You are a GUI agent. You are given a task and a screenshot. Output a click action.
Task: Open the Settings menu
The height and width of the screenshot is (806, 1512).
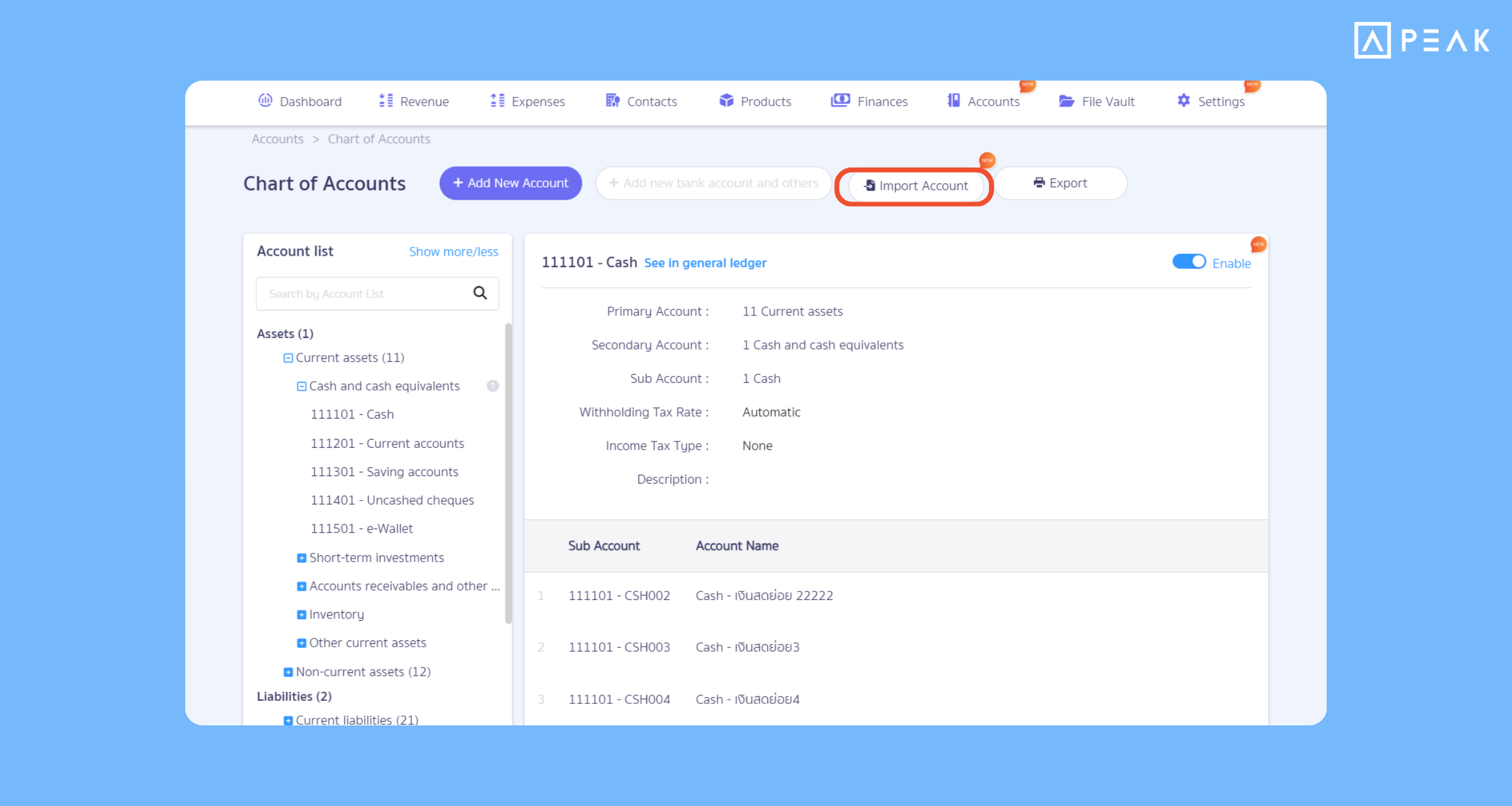(x=1211, y=101)
